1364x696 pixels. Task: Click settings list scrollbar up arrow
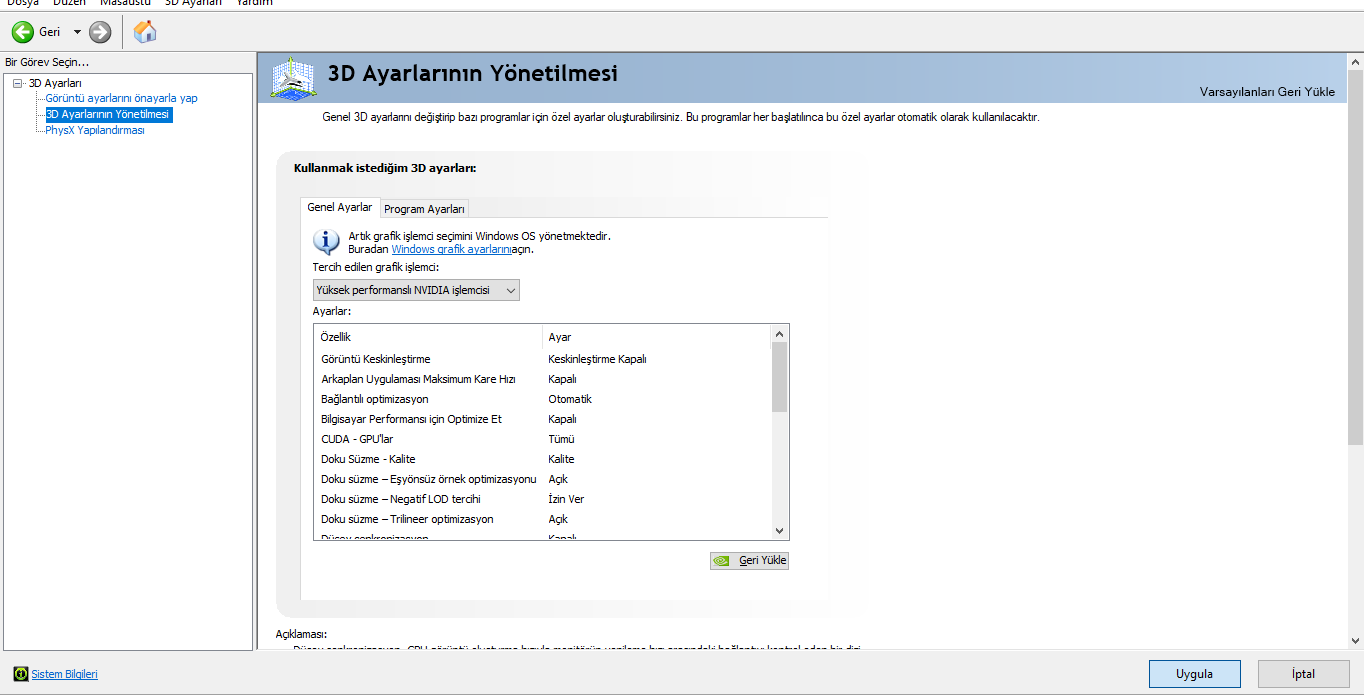point(780,333)
